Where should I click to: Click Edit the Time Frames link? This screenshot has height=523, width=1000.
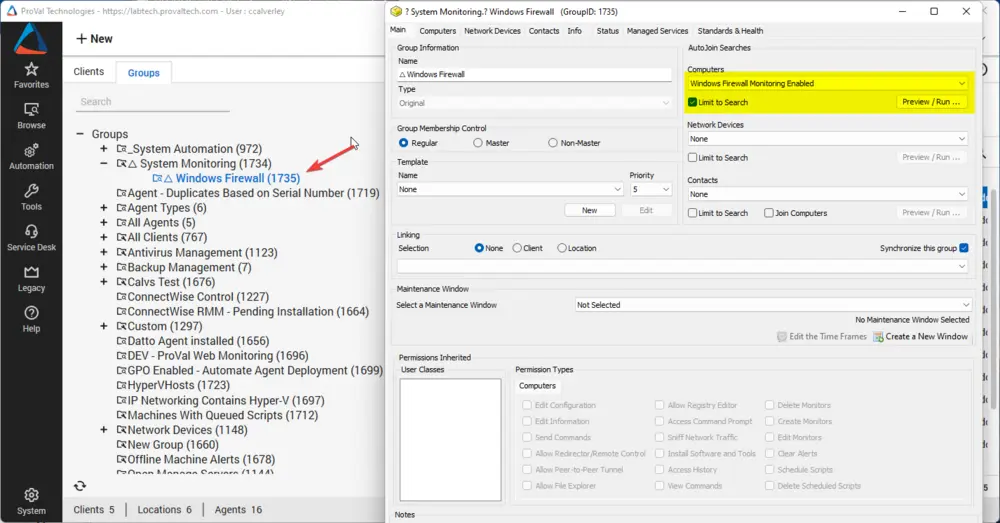828,337
